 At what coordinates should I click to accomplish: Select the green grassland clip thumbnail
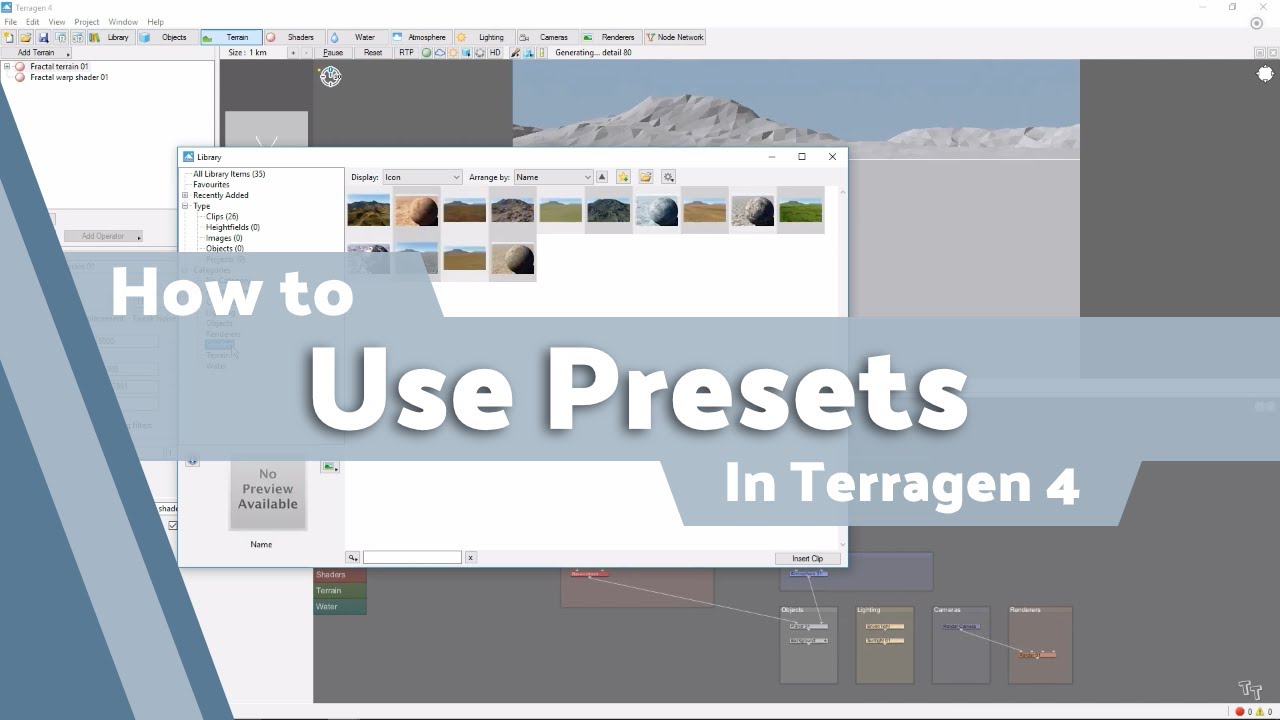tap(801, 210)
